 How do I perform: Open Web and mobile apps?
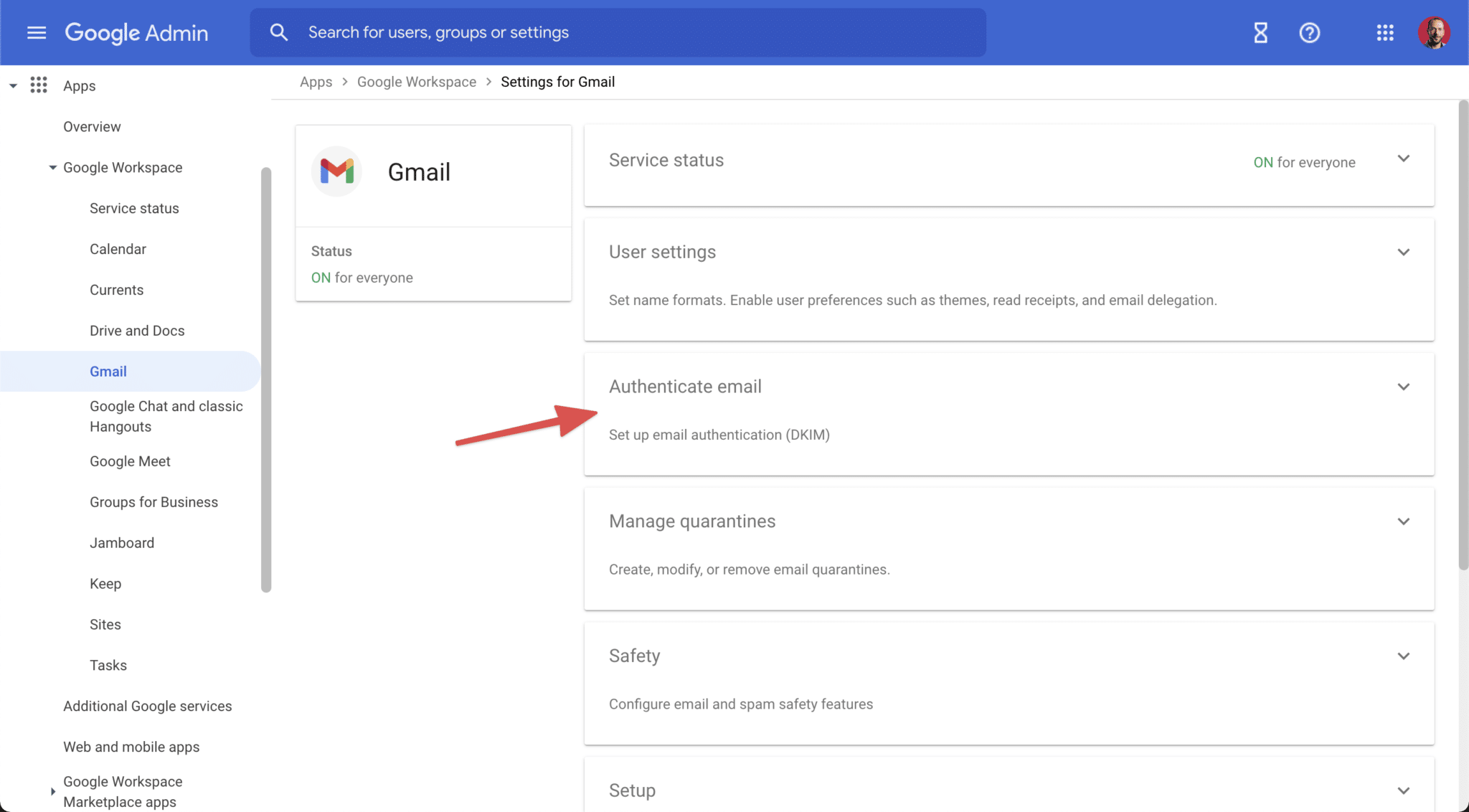[x=131, y=747]
